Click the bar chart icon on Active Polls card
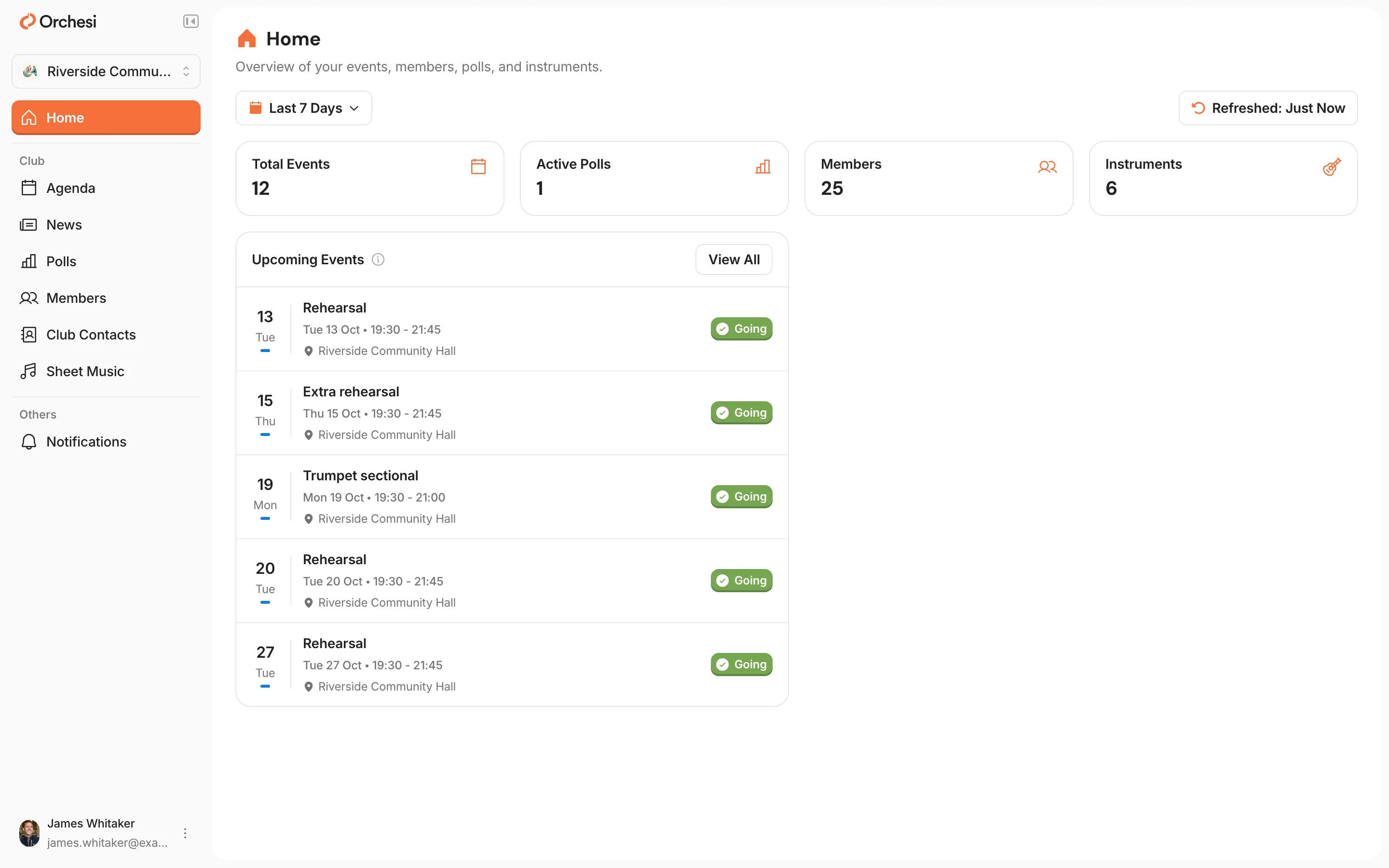The width and height of the screenshot is (1389, 868). click(763, 166)
